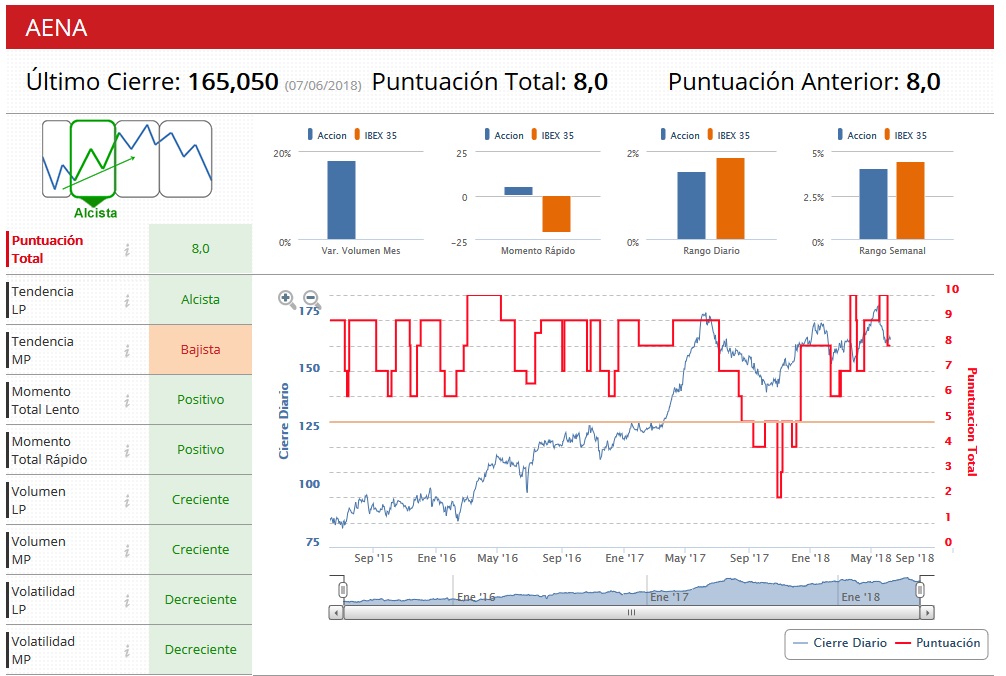Toggle Accion legend in Momento Rápido chart
The image size is (1006, 676).
[504, 135]
